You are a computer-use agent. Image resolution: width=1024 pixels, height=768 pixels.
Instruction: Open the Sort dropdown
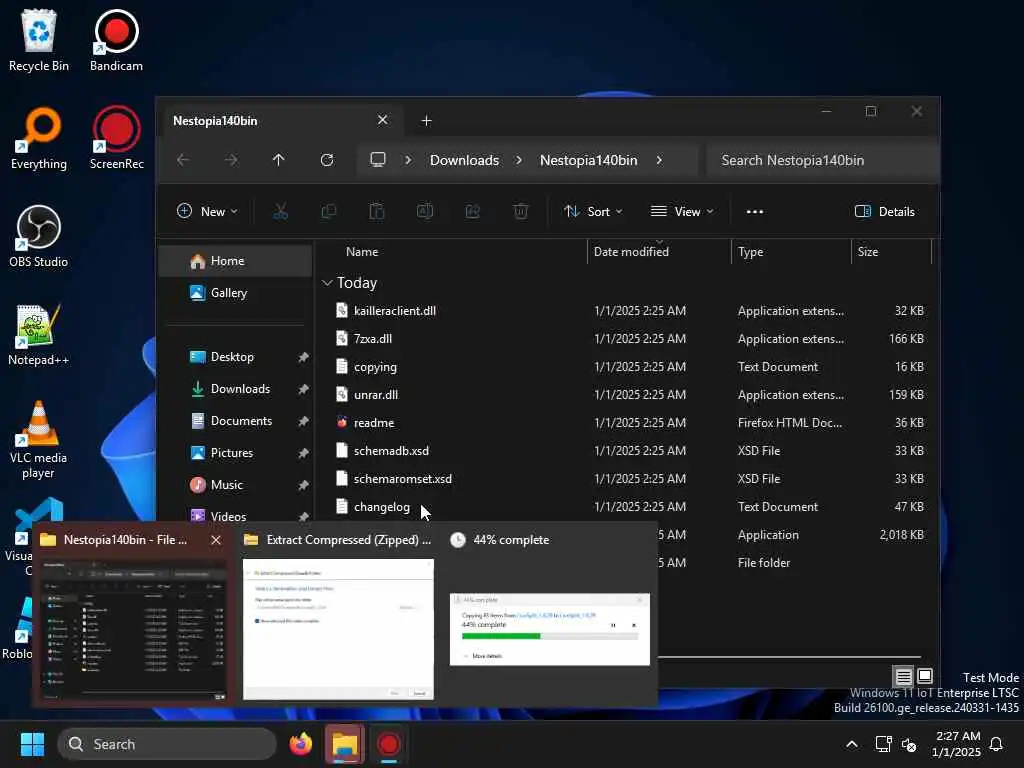coord(594,212)
